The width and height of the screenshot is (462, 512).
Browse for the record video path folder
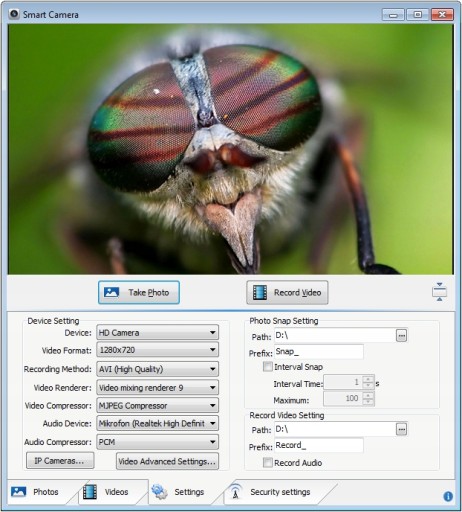401,429
